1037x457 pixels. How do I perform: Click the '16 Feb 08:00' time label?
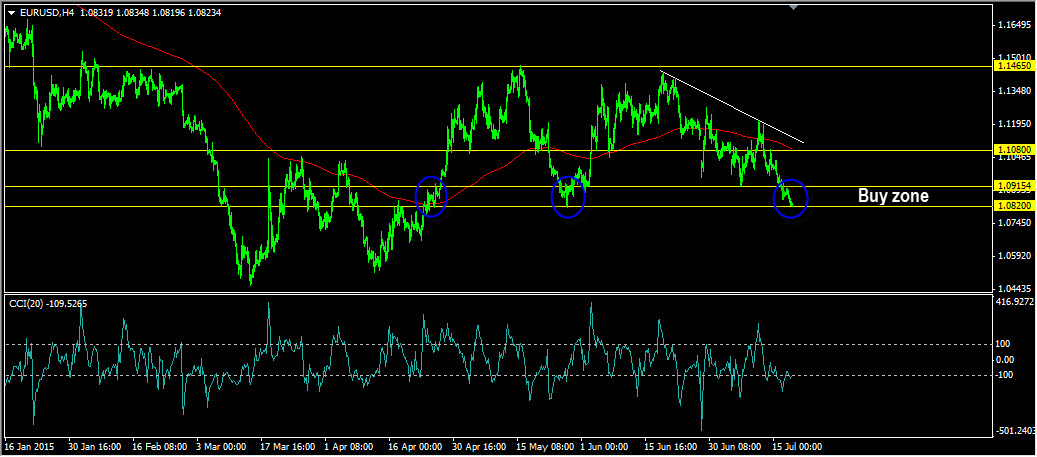160,446
